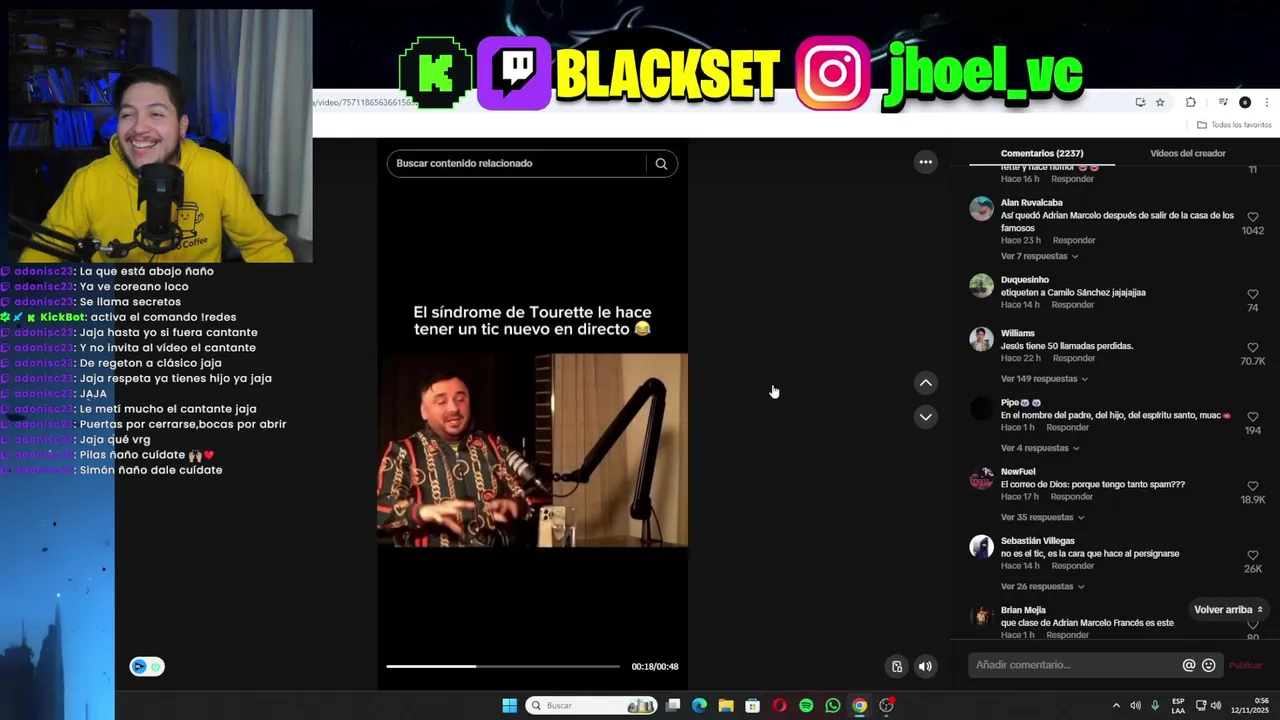This screenshot has width=1280, height=720.
Task: Open WhatsApp from the taskbar
Action: (833, 706)
